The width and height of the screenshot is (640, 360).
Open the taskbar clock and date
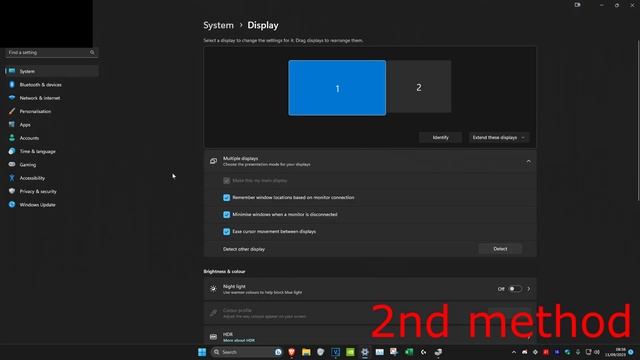tap(616, 352)
